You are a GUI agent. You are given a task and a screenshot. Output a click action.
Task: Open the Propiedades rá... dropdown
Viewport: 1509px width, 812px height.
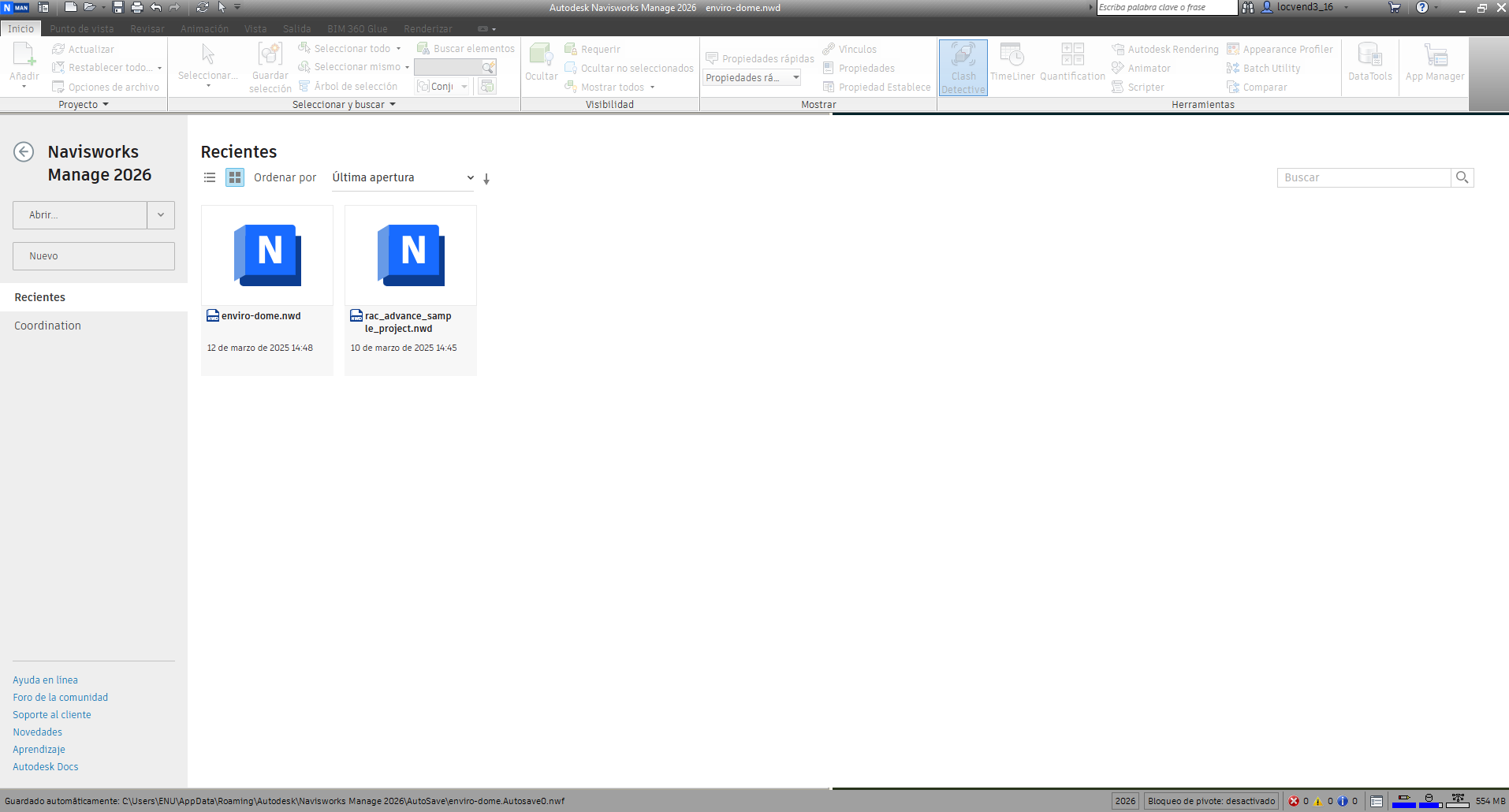click(x=752, y=77)
